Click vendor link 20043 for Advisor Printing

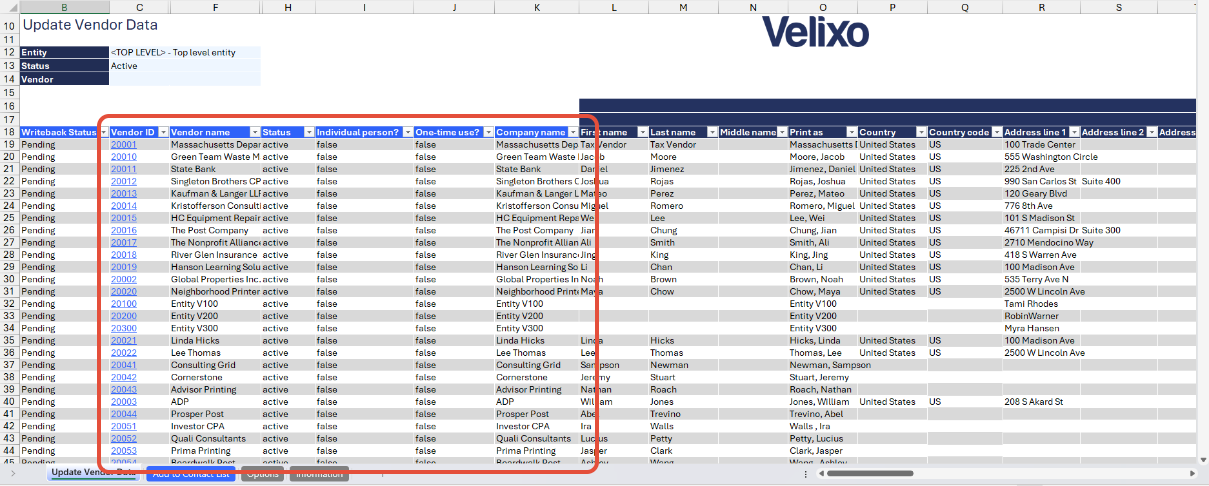[x=124, y=390]
